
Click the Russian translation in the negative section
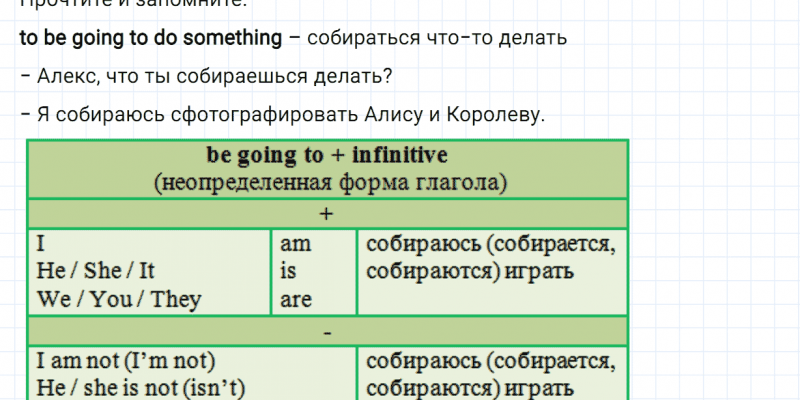(490, 374)
